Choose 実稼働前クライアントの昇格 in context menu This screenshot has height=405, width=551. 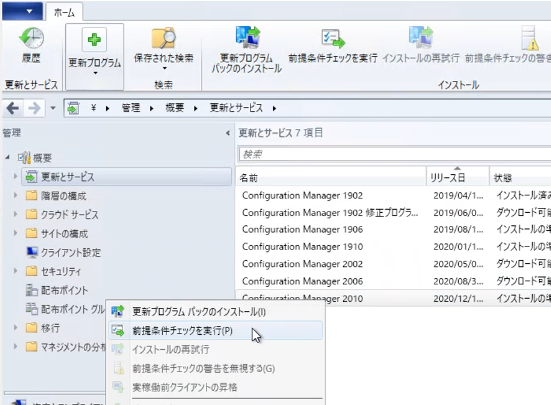click(215, 387)
